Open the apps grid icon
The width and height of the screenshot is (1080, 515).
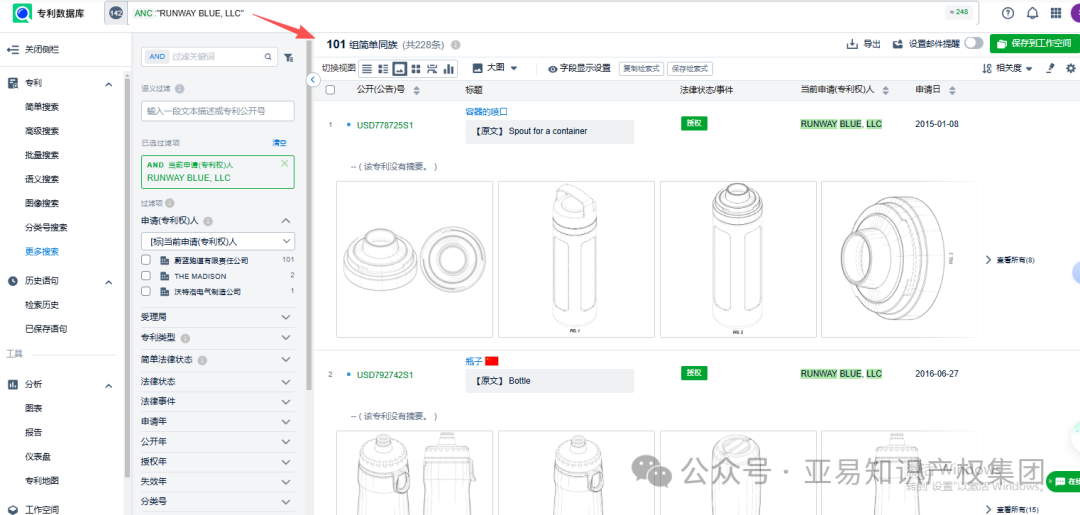click(x=1056, y=13)
